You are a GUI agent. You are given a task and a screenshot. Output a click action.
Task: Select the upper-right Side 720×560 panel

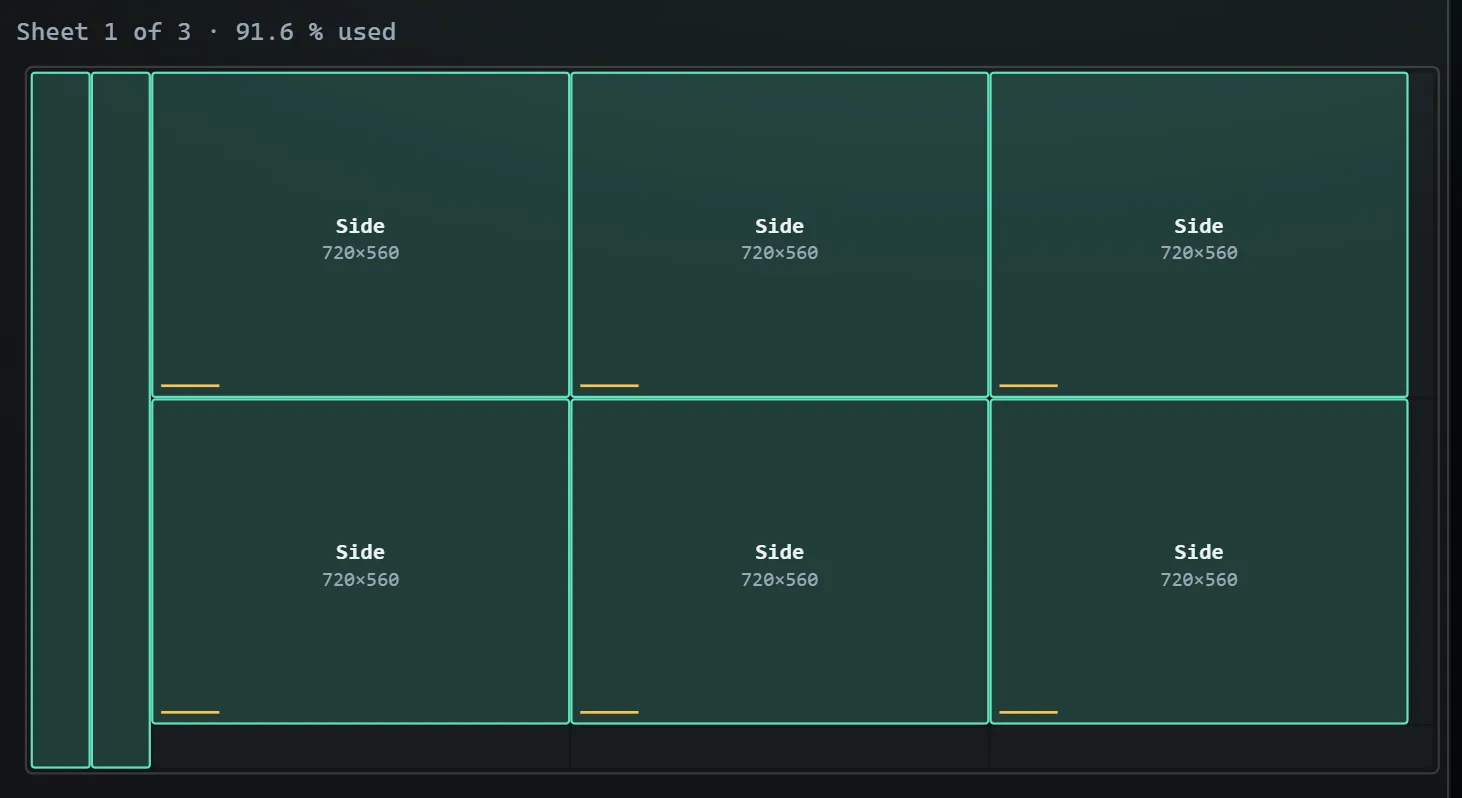(x=1198, y=235)
